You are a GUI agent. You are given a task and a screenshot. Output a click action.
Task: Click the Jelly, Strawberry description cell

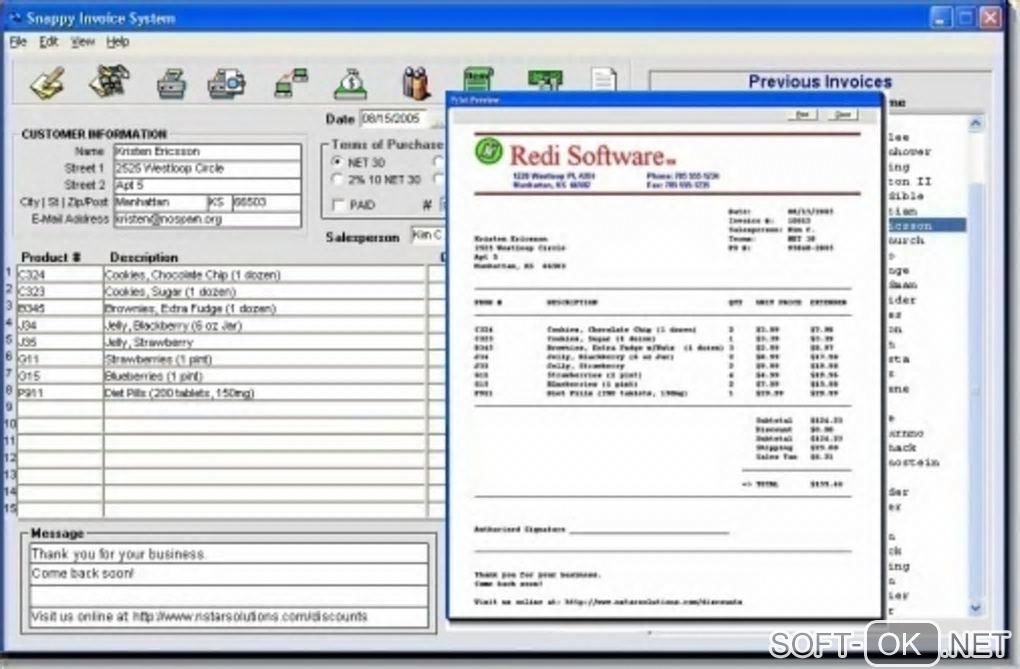[264, 342]
